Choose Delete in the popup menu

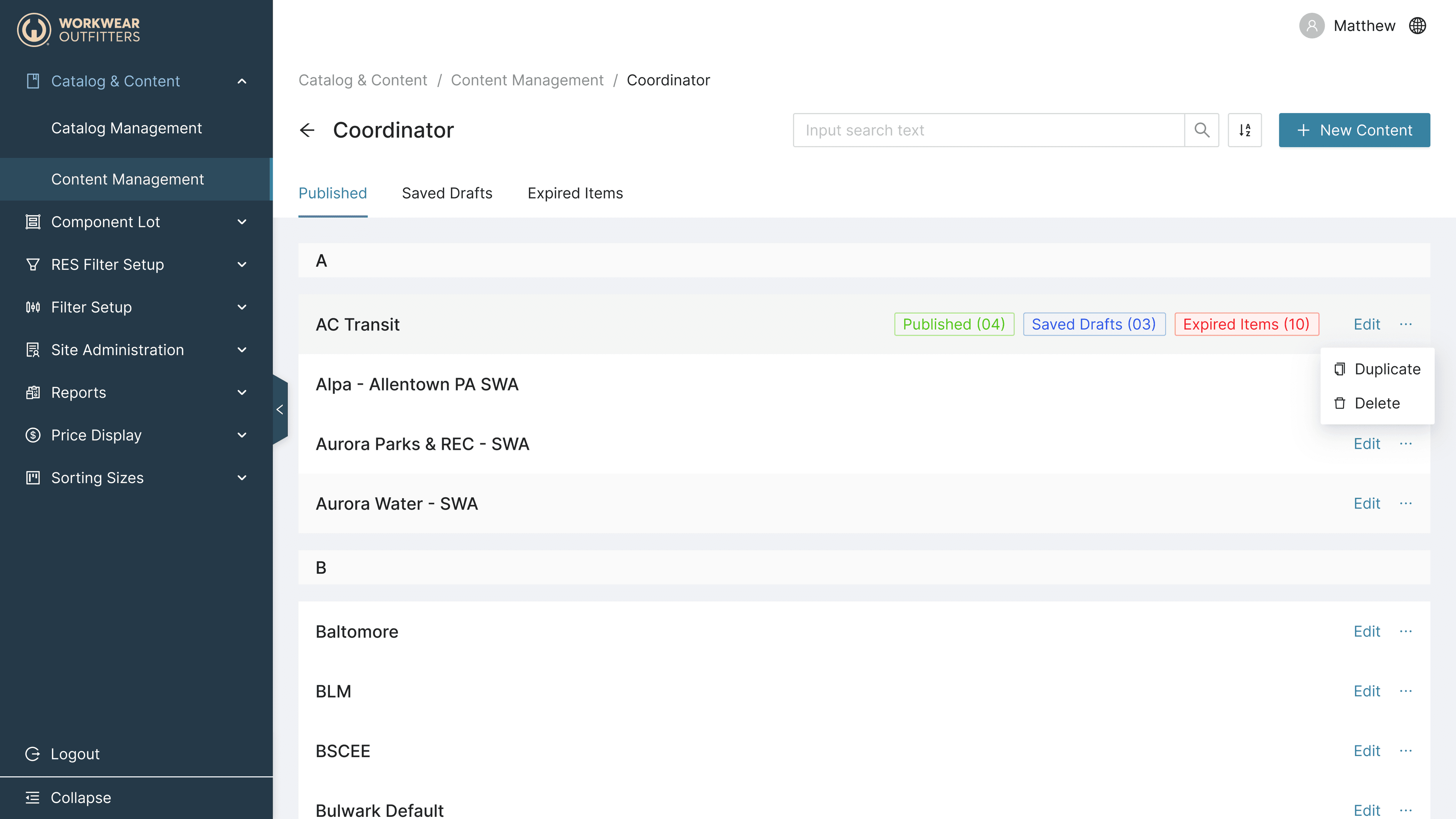(1377, 403)
